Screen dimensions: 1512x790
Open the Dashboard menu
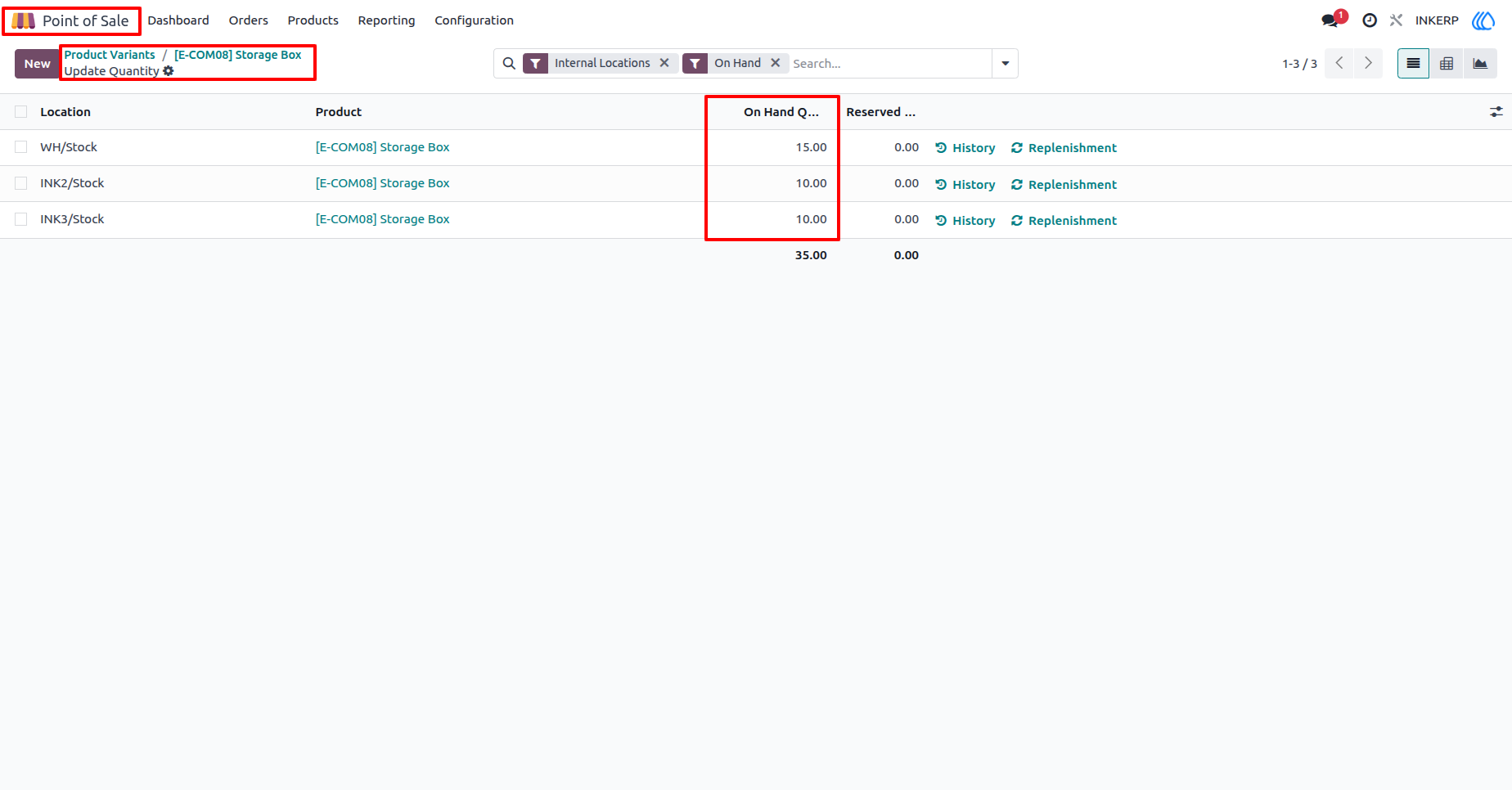point(178,20)
